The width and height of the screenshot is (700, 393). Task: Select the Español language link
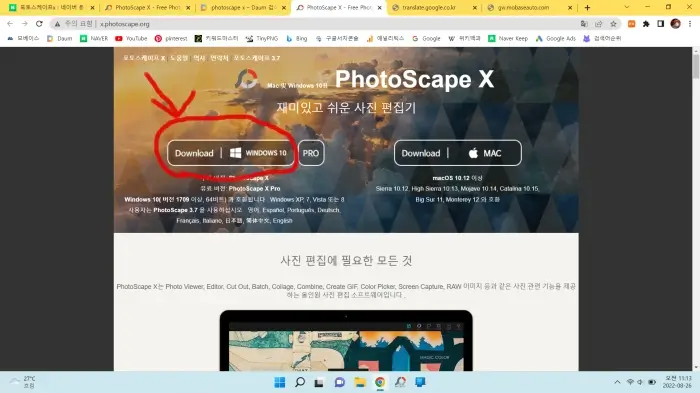(x=273, y=210)
